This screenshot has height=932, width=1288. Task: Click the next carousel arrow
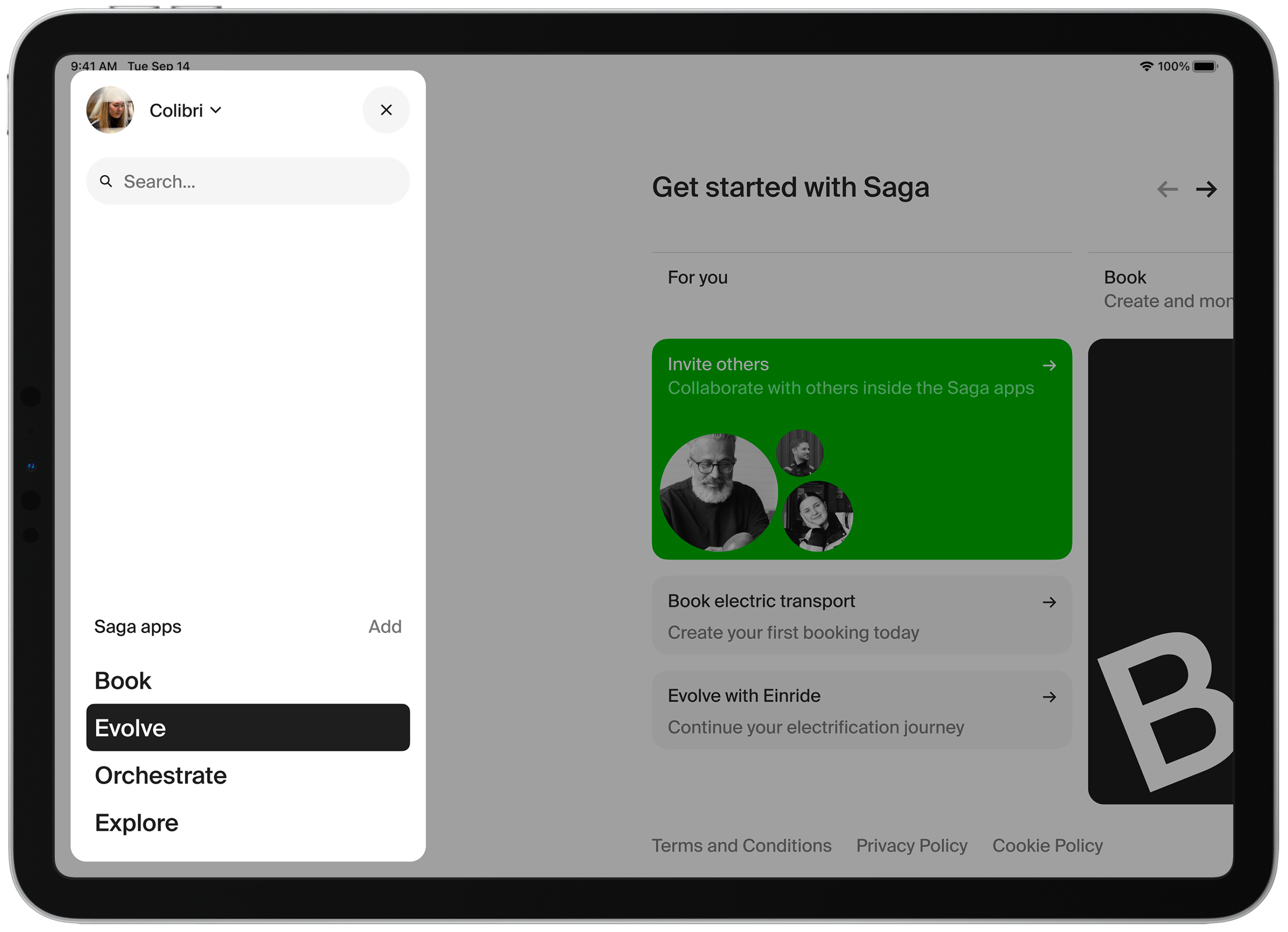click(x=1206, y=189)
